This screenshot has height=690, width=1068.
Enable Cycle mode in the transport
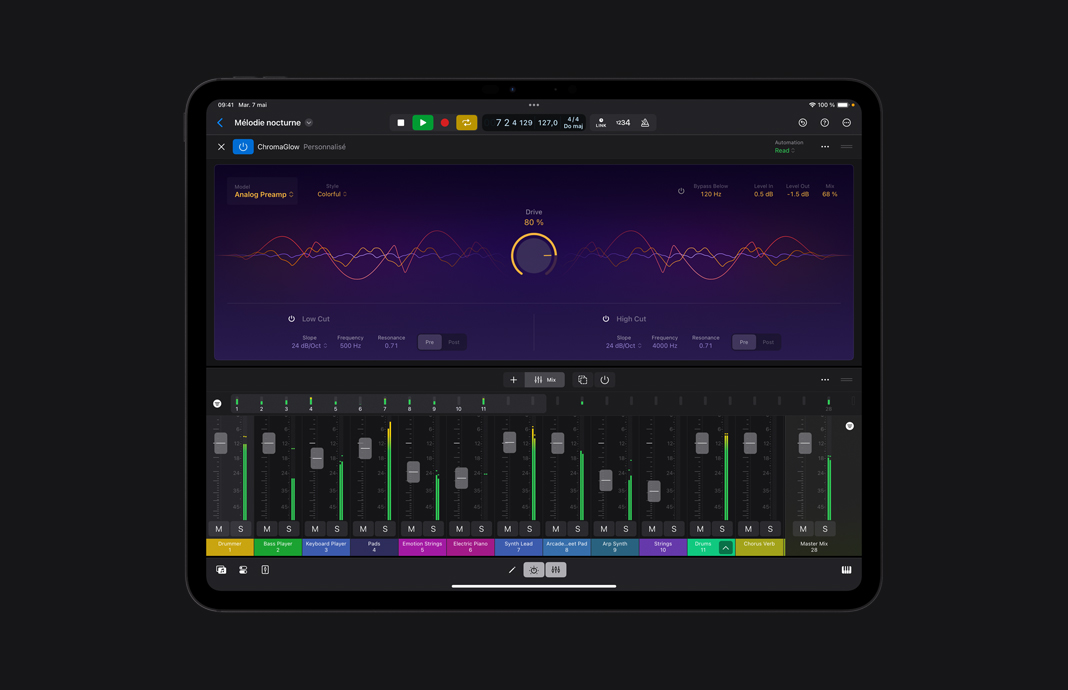pyautogui.click(x=466, y=122)
